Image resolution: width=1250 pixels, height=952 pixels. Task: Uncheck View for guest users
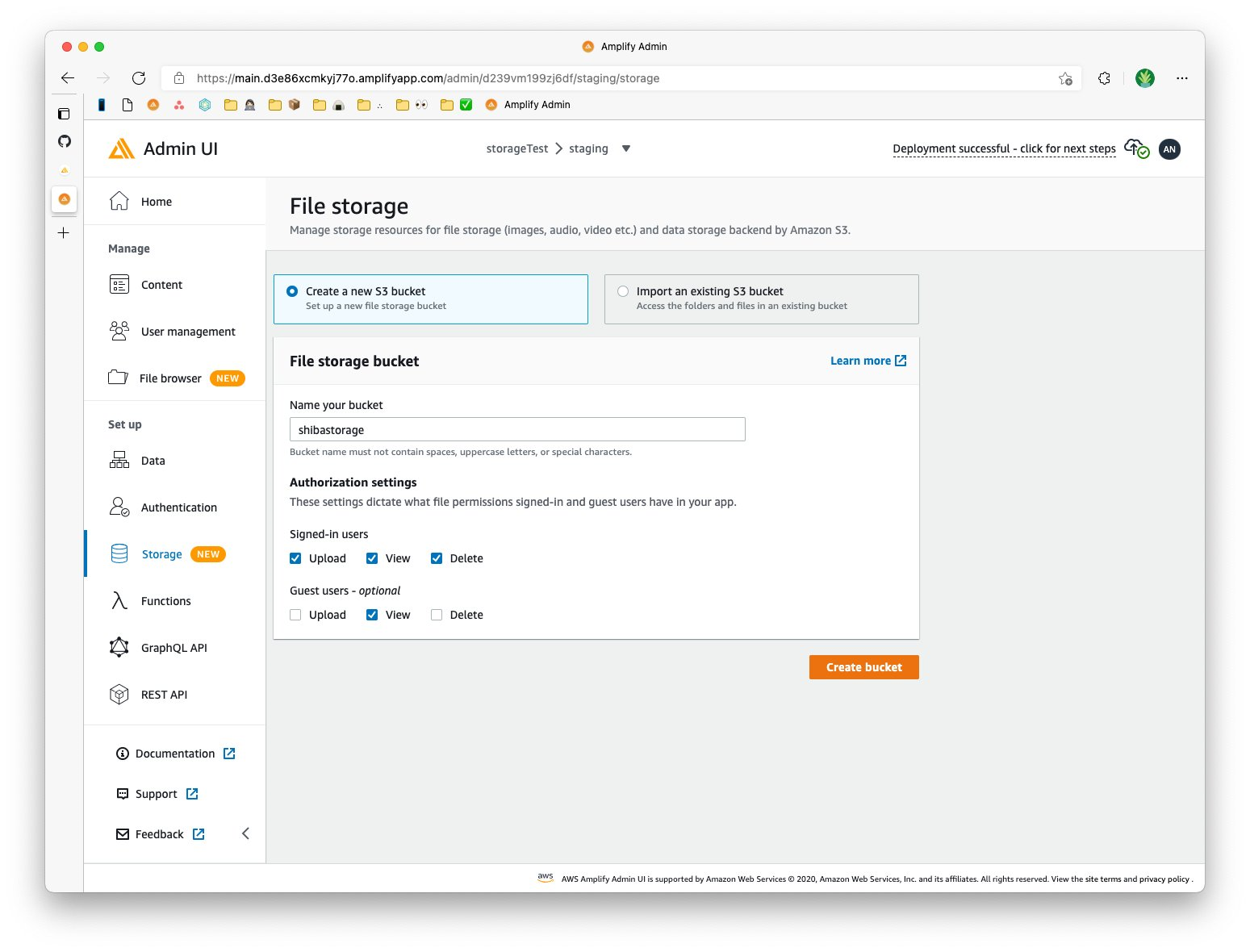pyautogui.click(x=372, y=615)
